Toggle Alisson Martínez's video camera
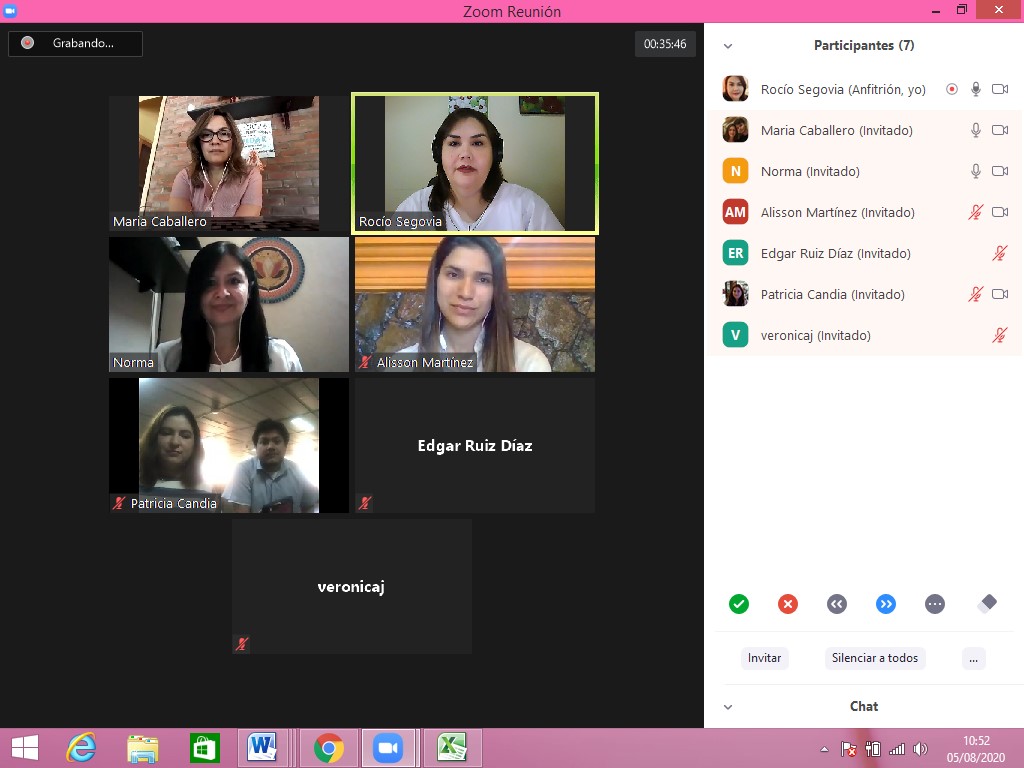This screenshot has width=1024, height=768. click(1000, 212)
